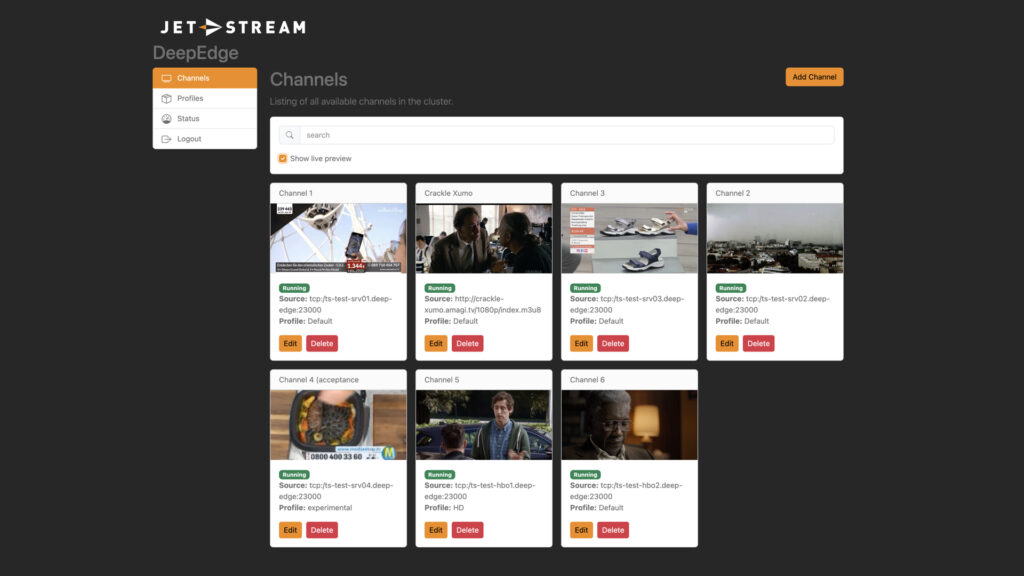1024x576 pixels.
Task: Click the logout arrow icon in sidebar
Action: coord(166,139)
